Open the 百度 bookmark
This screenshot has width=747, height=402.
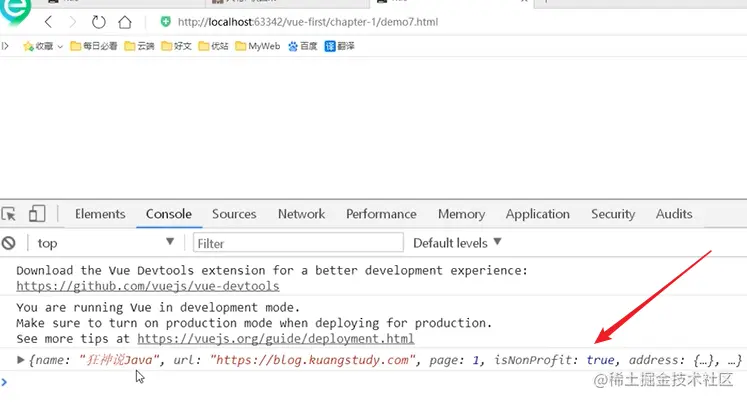[303, 46]
